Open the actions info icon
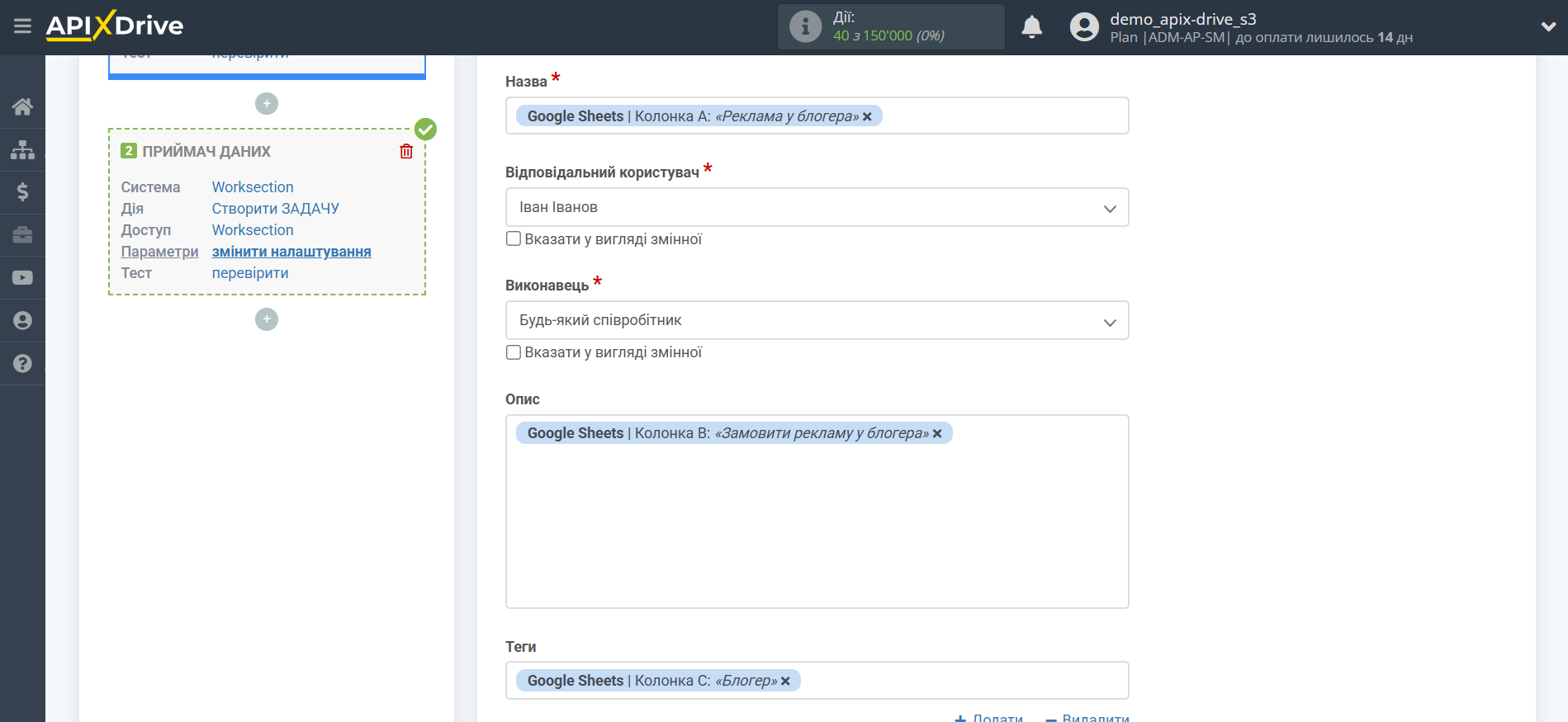 pos(805,26)
